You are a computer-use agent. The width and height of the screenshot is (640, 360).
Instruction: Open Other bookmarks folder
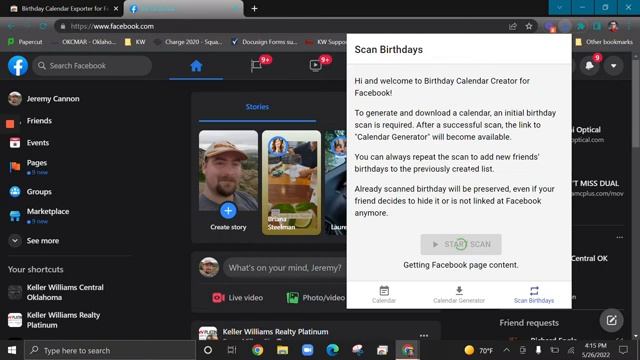[x=604, y=42]
